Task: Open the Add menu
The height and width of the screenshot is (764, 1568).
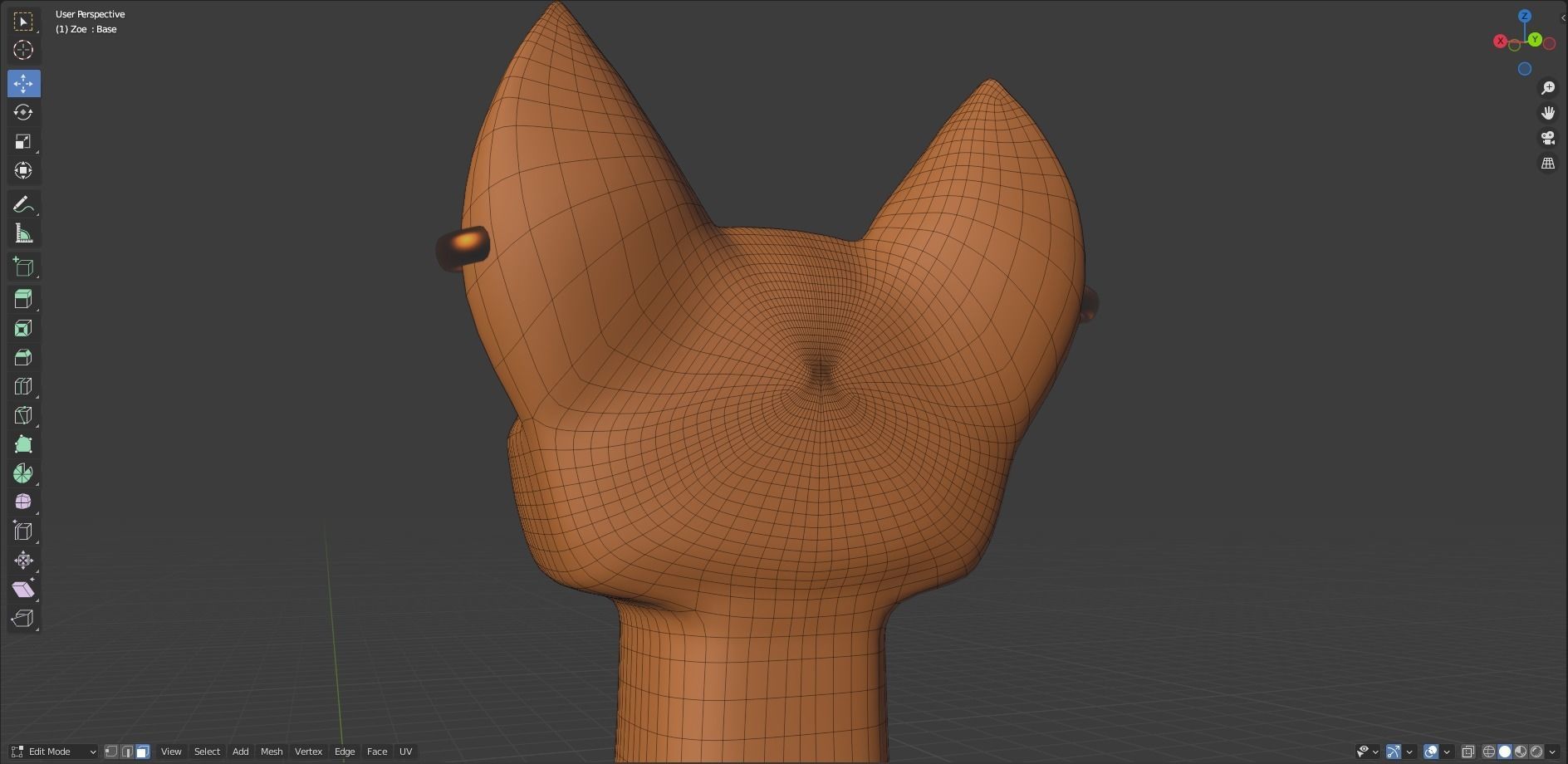Action: coord(240,752)
